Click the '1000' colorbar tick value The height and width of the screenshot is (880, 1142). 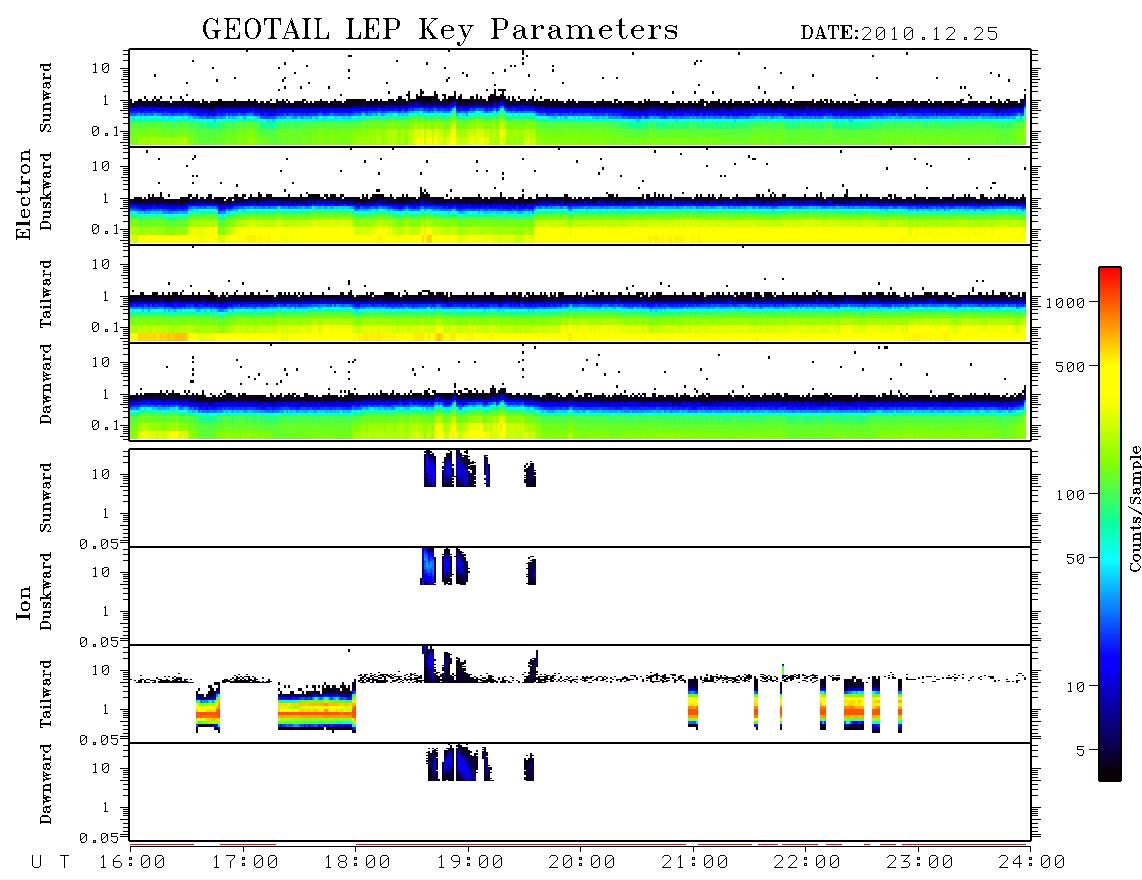[x=1064, y=303]
